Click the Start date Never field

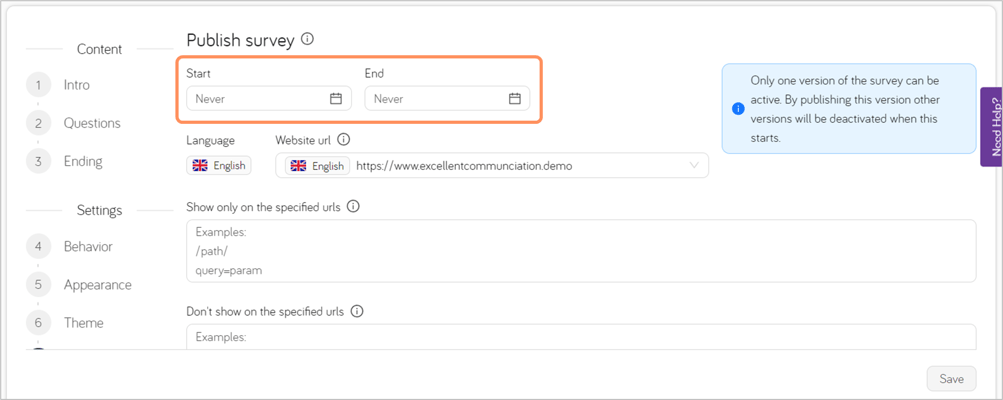[255, 98]
